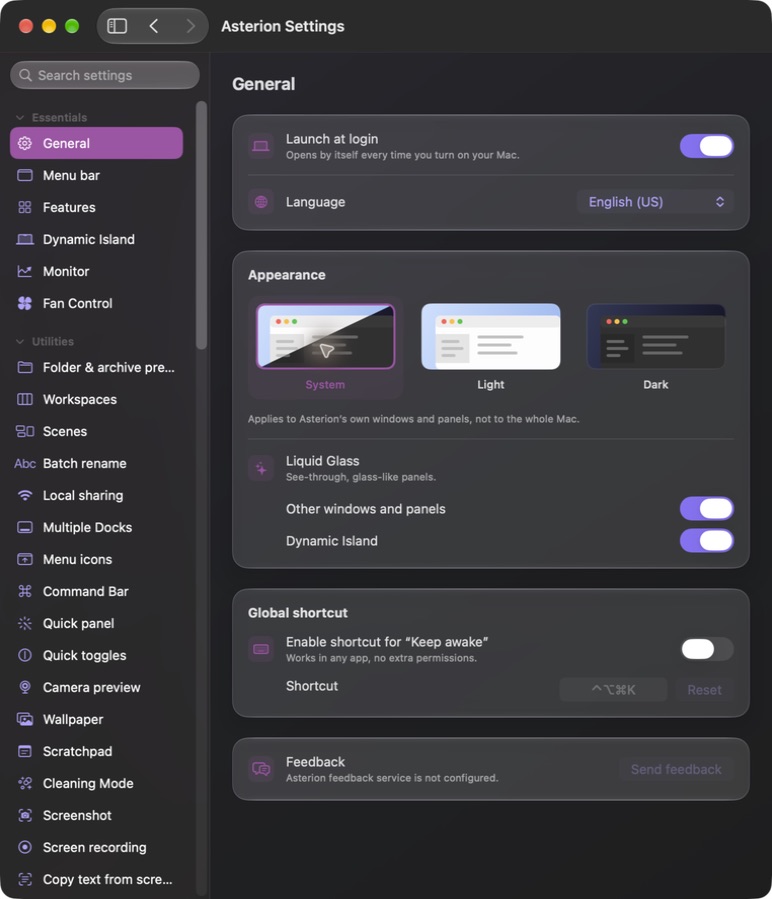Open Cleaning Mode settings
This screenshot has width=772, height=899.
96,783
